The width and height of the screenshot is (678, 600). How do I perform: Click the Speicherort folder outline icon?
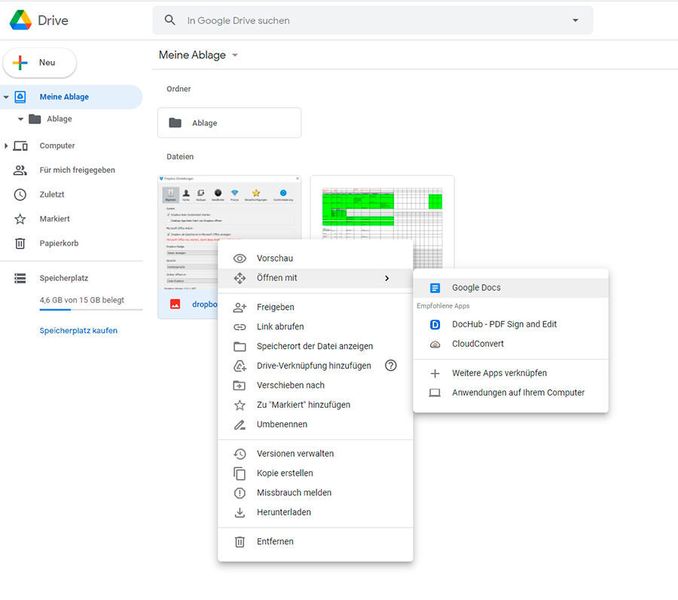tap(240, 347)
